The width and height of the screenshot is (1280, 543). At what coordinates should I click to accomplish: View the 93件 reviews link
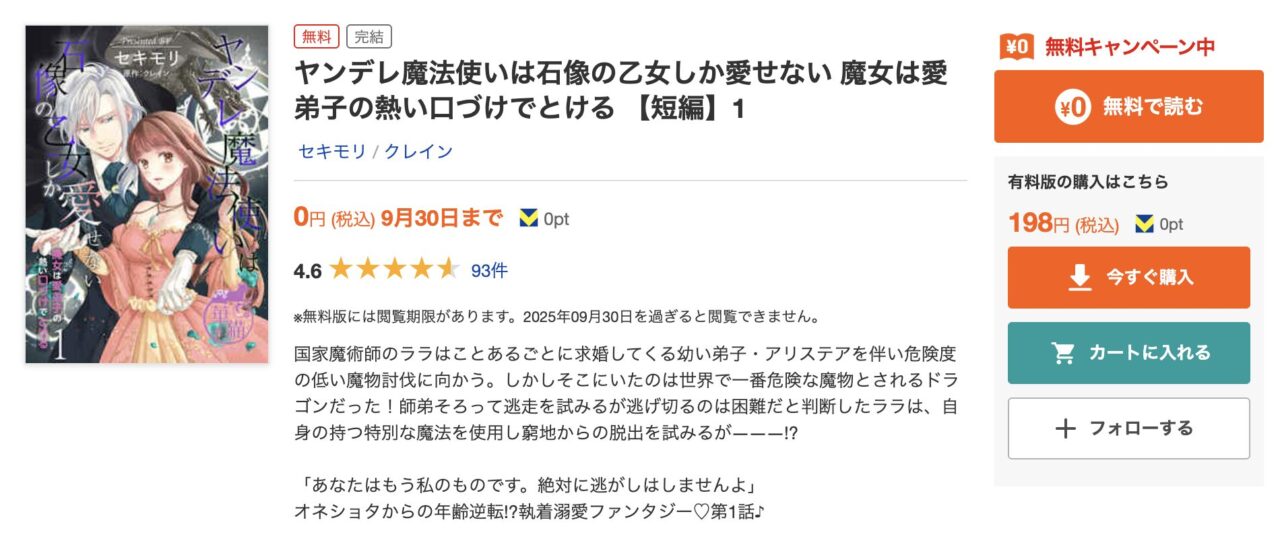click(x=490, y=270)
